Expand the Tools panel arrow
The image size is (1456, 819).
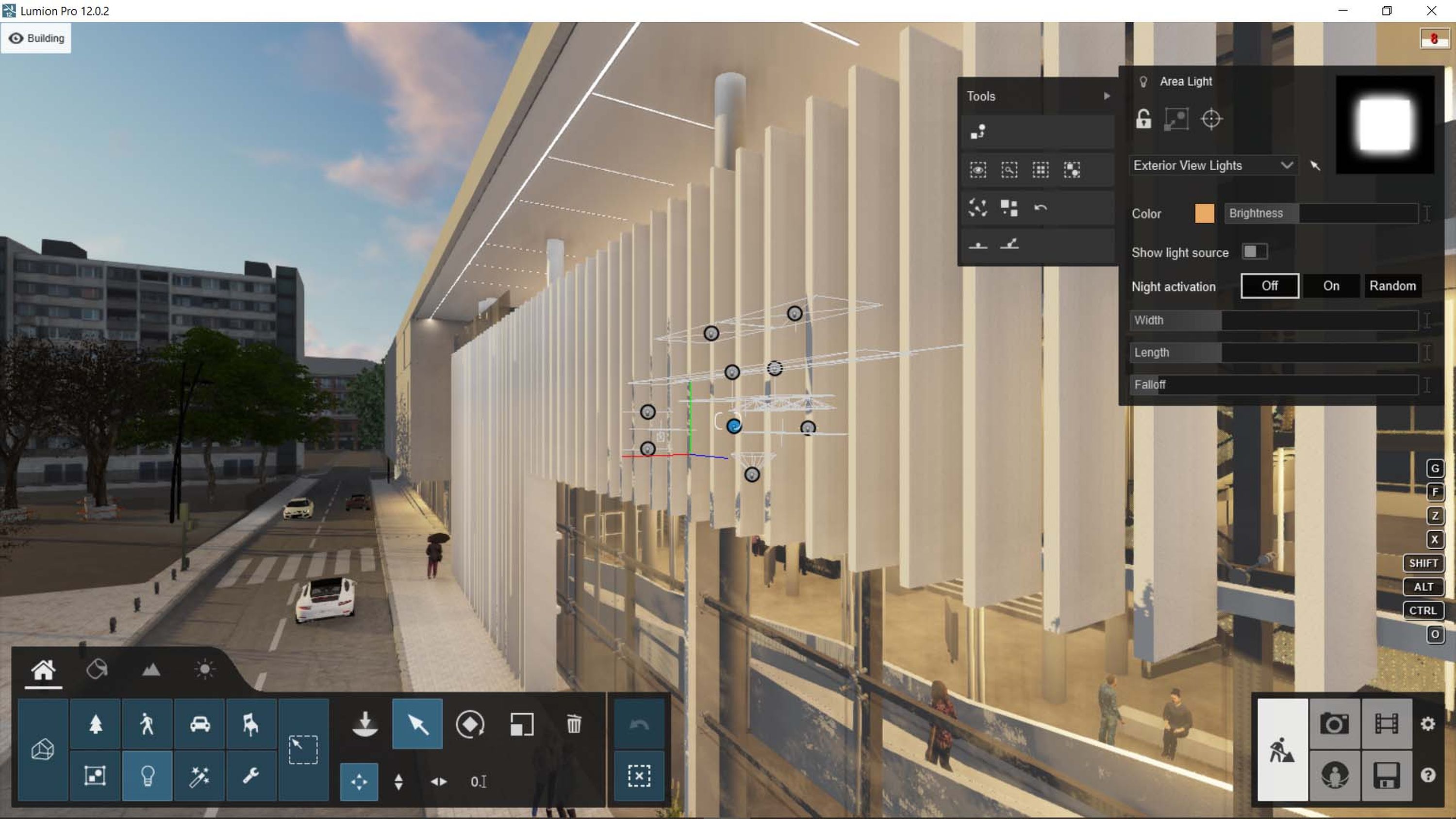tap(1107, 96)
